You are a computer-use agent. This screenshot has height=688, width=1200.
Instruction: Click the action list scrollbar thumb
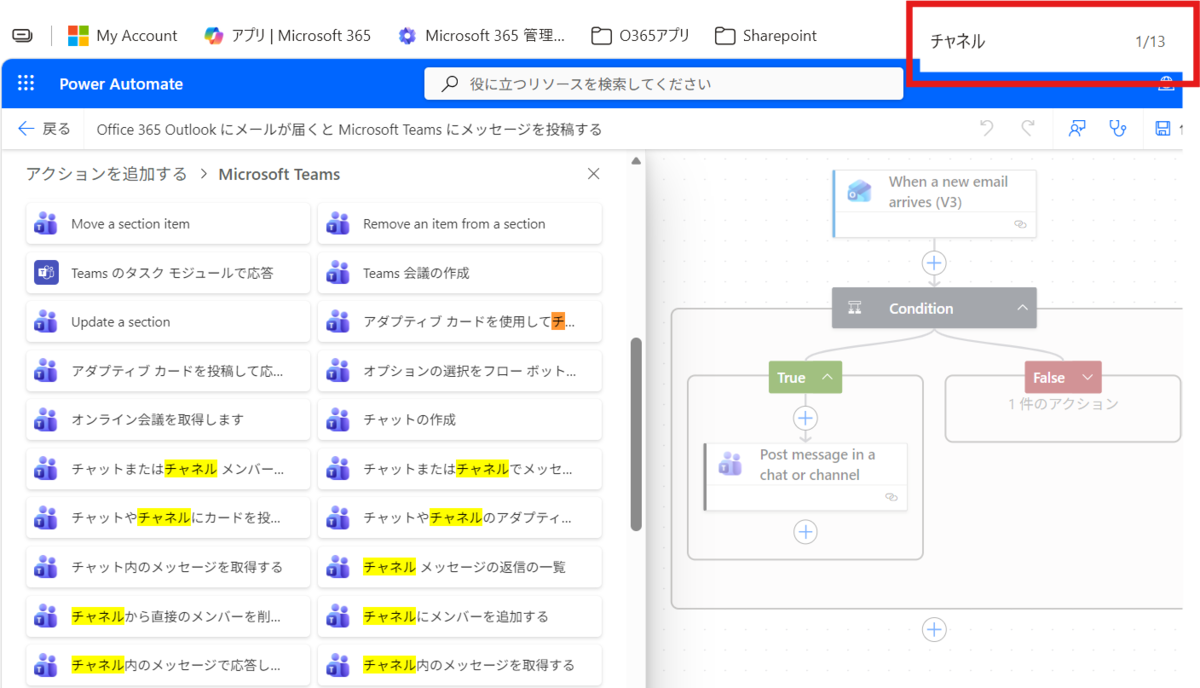[636, 434]
